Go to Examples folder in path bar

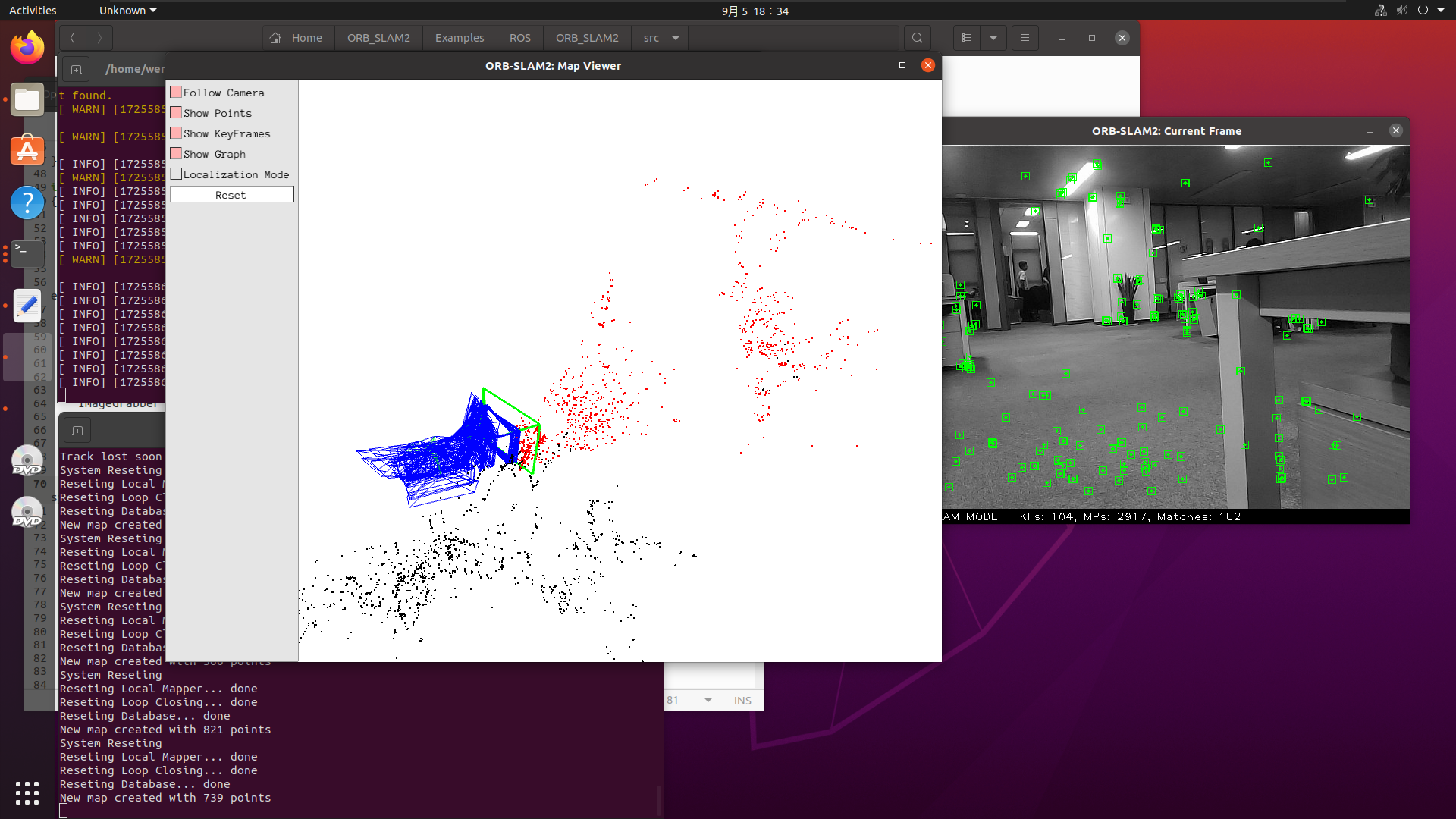(459, 38)
